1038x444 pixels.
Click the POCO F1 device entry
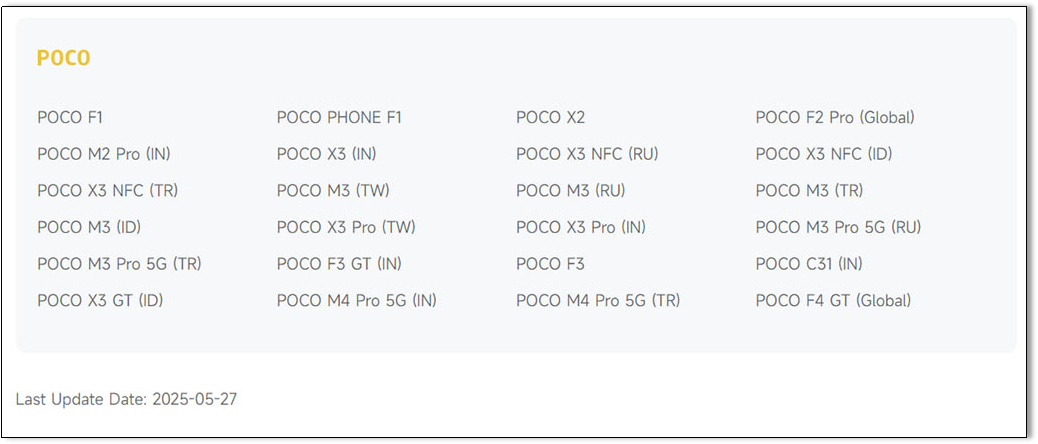tap(70, 118)
